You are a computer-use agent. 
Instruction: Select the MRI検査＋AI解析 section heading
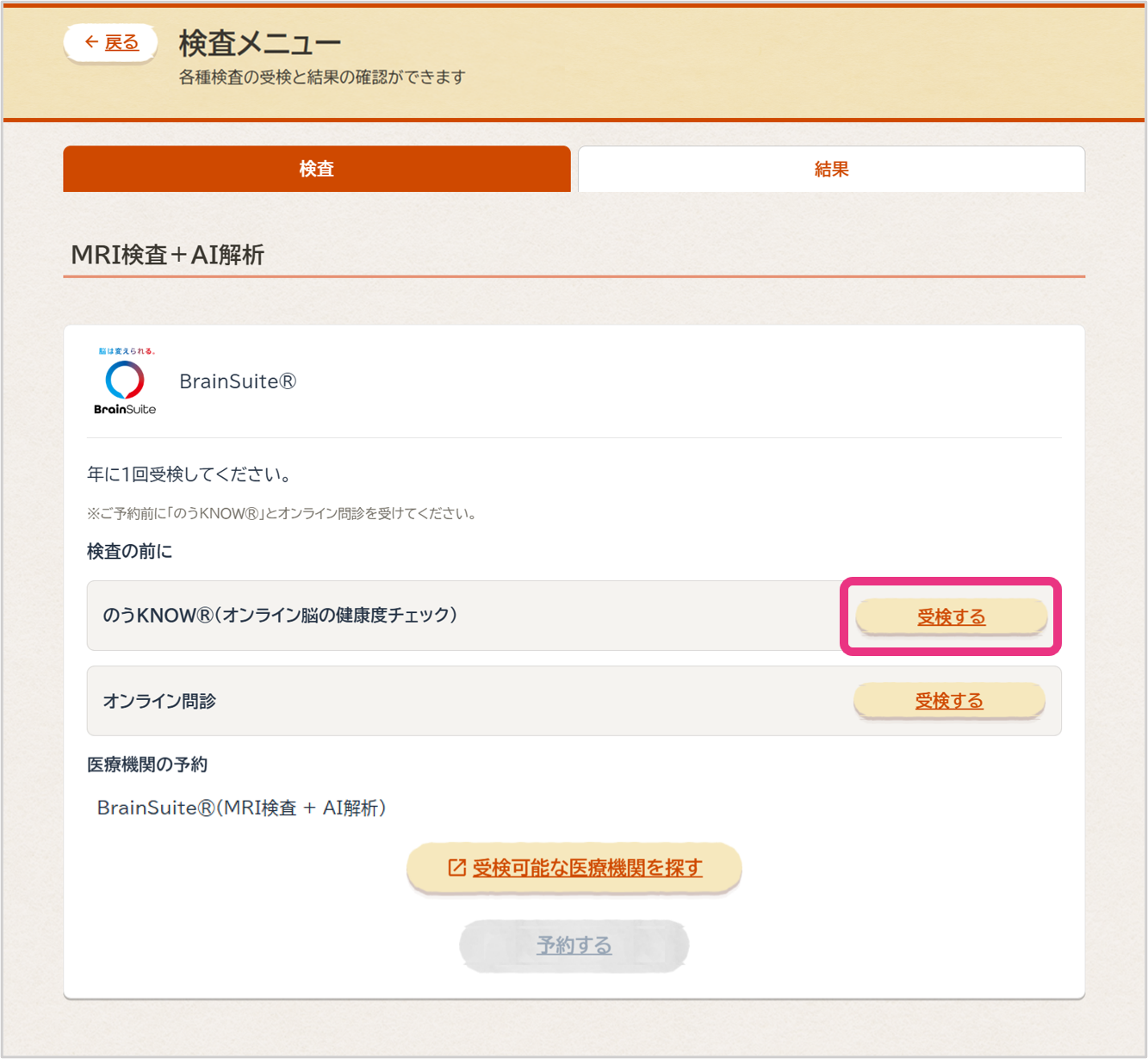[x=167, y=255]
